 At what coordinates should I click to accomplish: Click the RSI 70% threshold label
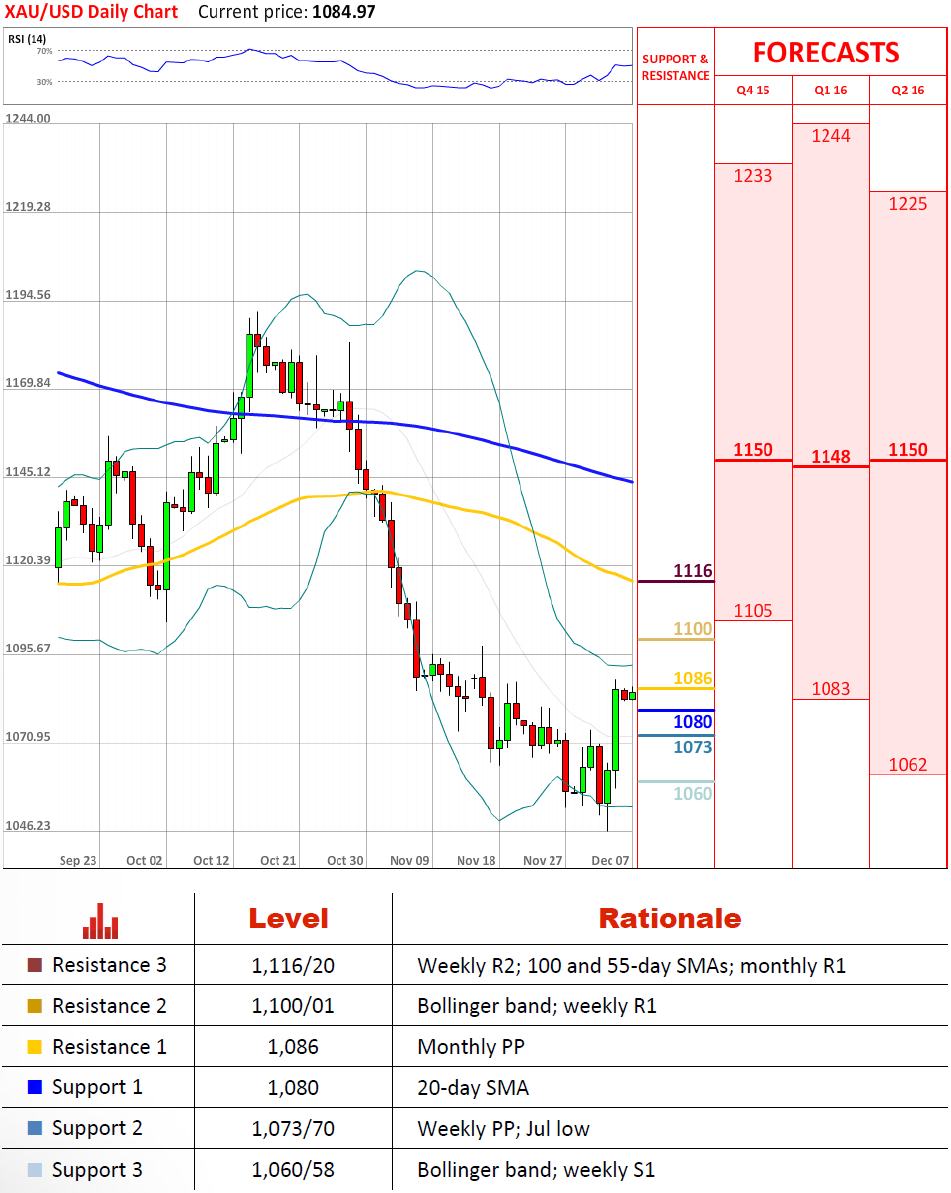44,51
